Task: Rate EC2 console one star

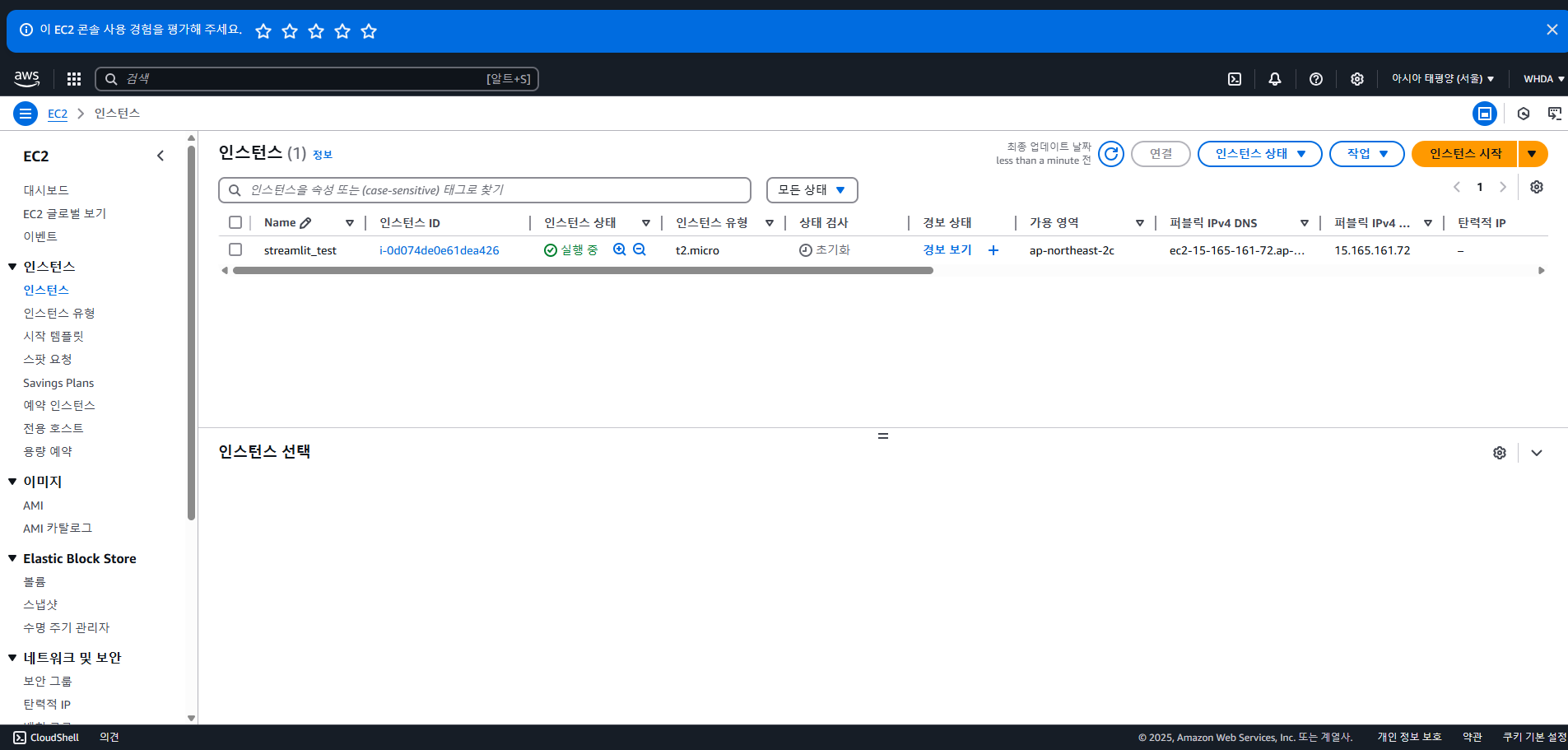Action: [x=263, y=31]
